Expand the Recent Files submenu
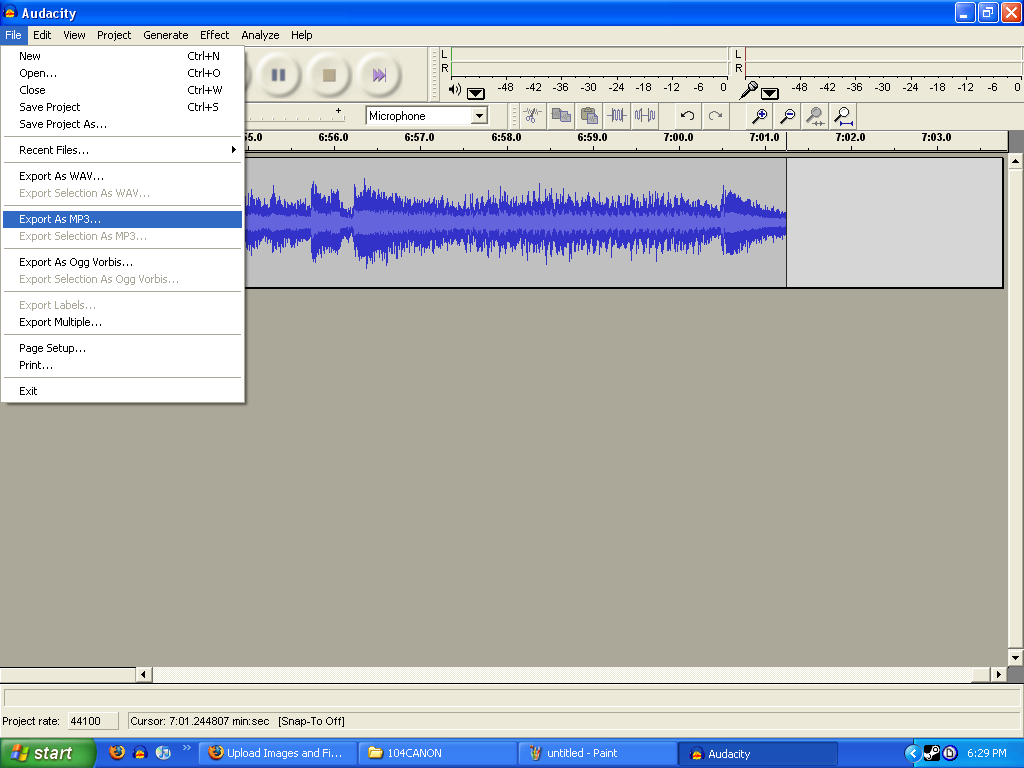 tap(123, 150)
